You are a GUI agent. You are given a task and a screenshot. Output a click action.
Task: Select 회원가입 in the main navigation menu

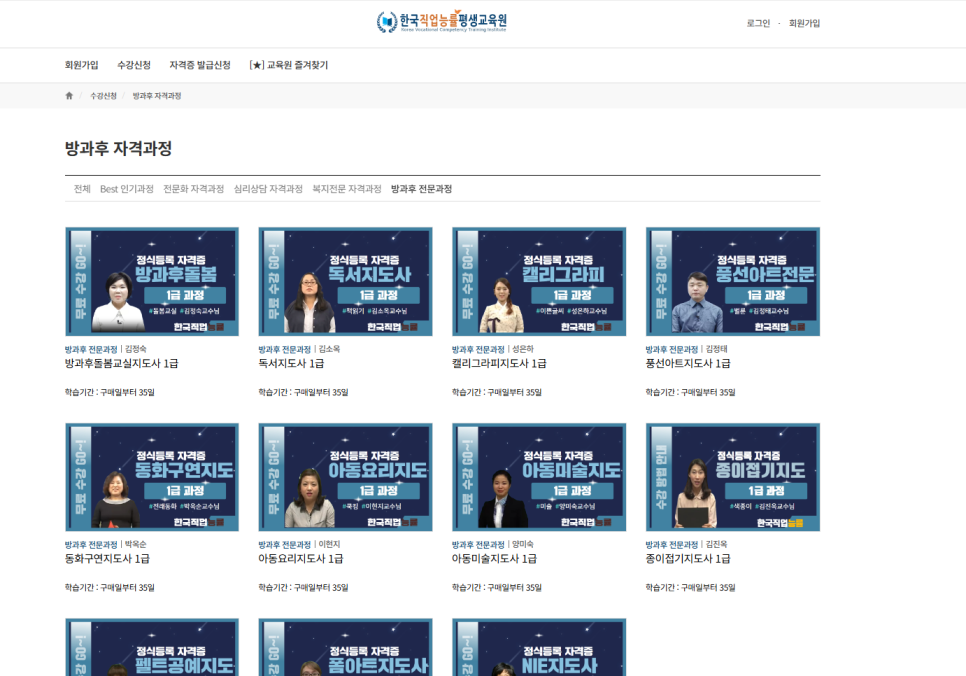82,65
